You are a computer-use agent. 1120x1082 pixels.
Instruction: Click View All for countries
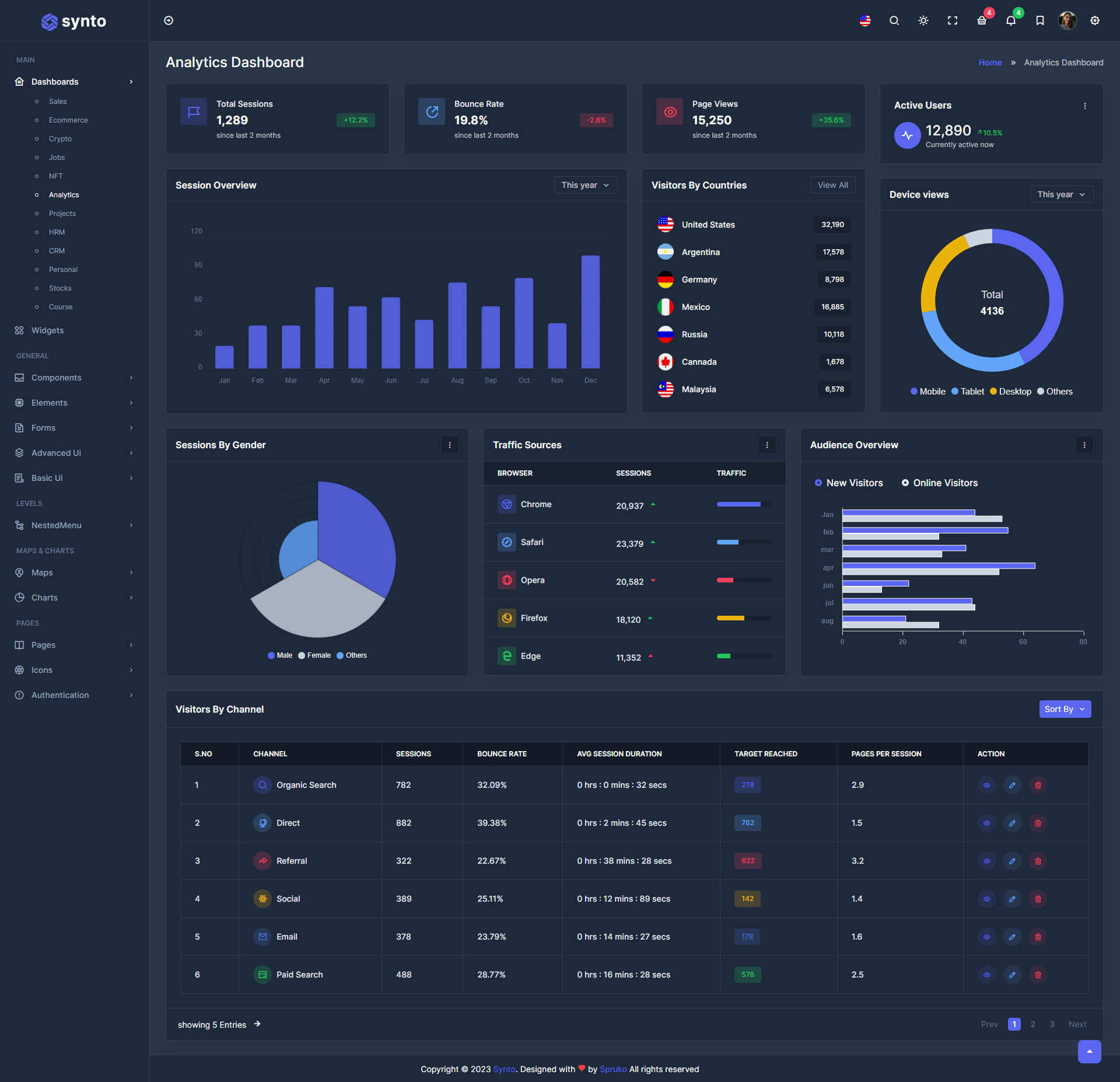[x=832, y=185]
